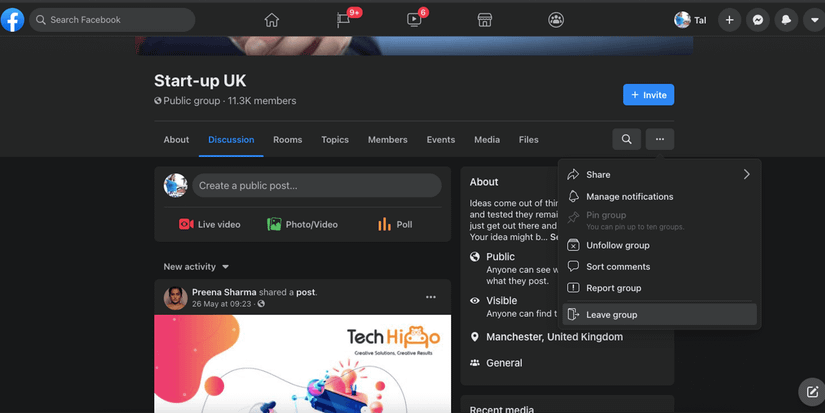Viewport: 825px width, 413px height.
Task: Open the Facebook Home icon
Action: coord(271,20)
